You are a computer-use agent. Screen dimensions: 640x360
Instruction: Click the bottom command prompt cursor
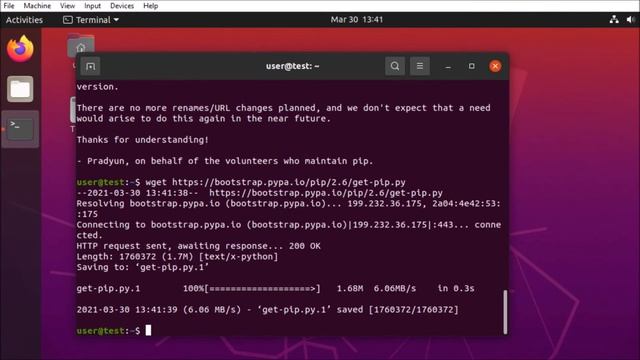(148, 330)
